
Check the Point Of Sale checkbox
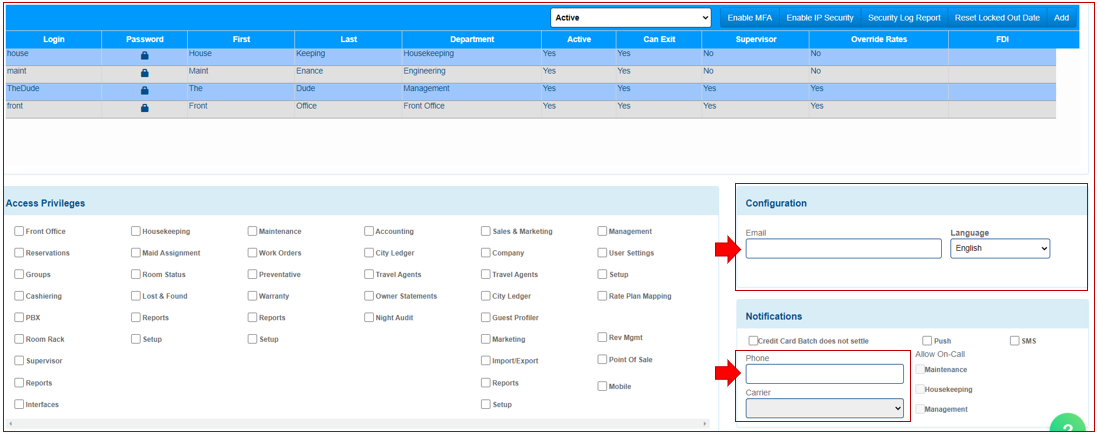[602, 360]
